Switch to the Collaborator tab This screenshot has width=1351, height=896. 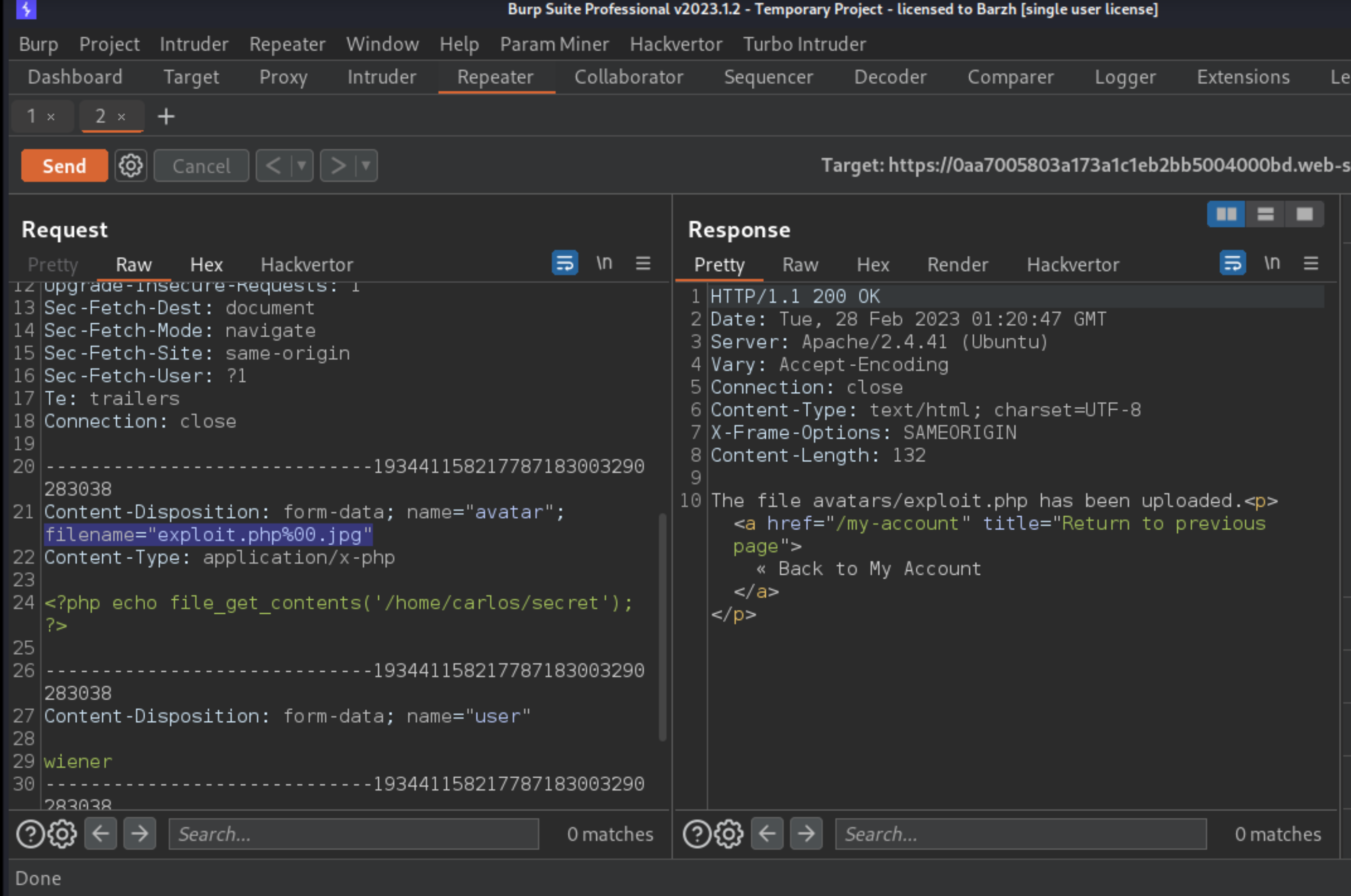click(629, 77)
